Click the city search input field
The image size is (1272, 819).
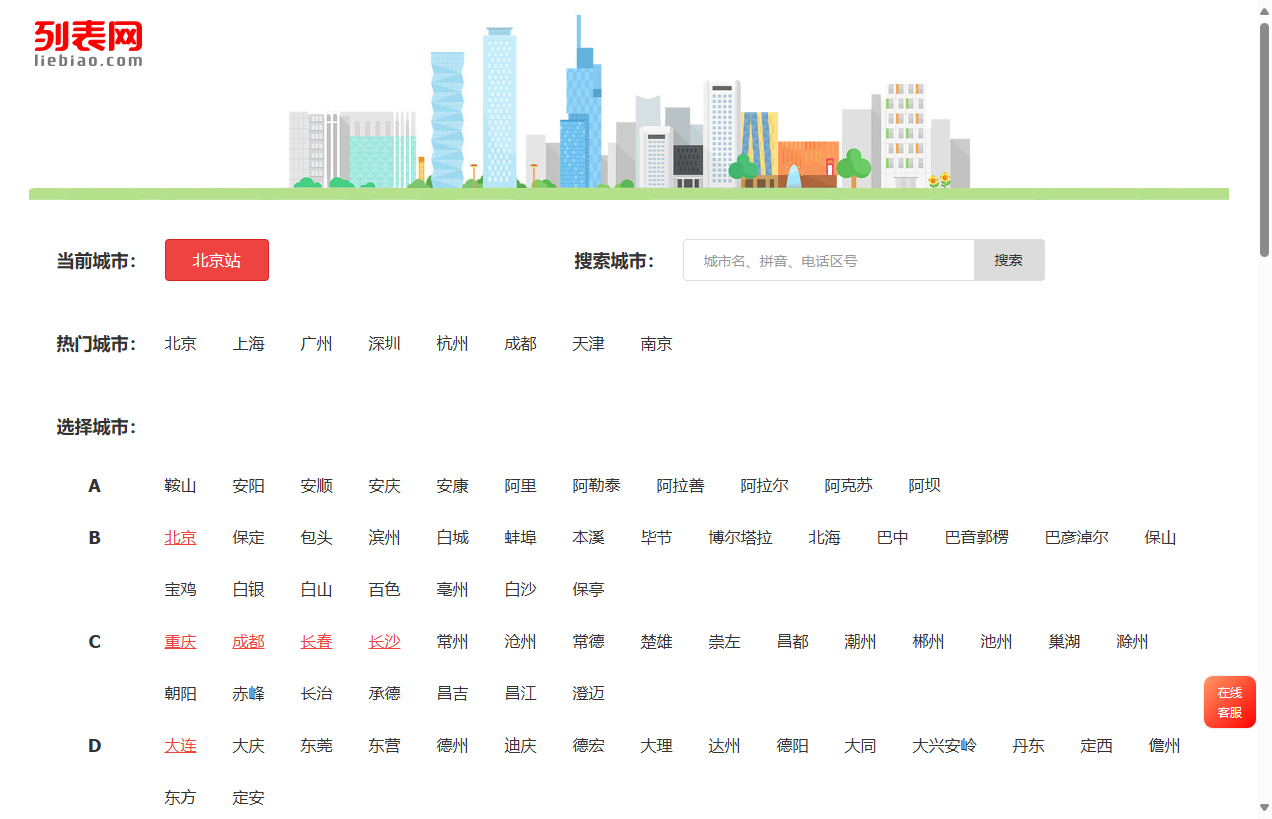pyautogui.click(x=828, y=259)
